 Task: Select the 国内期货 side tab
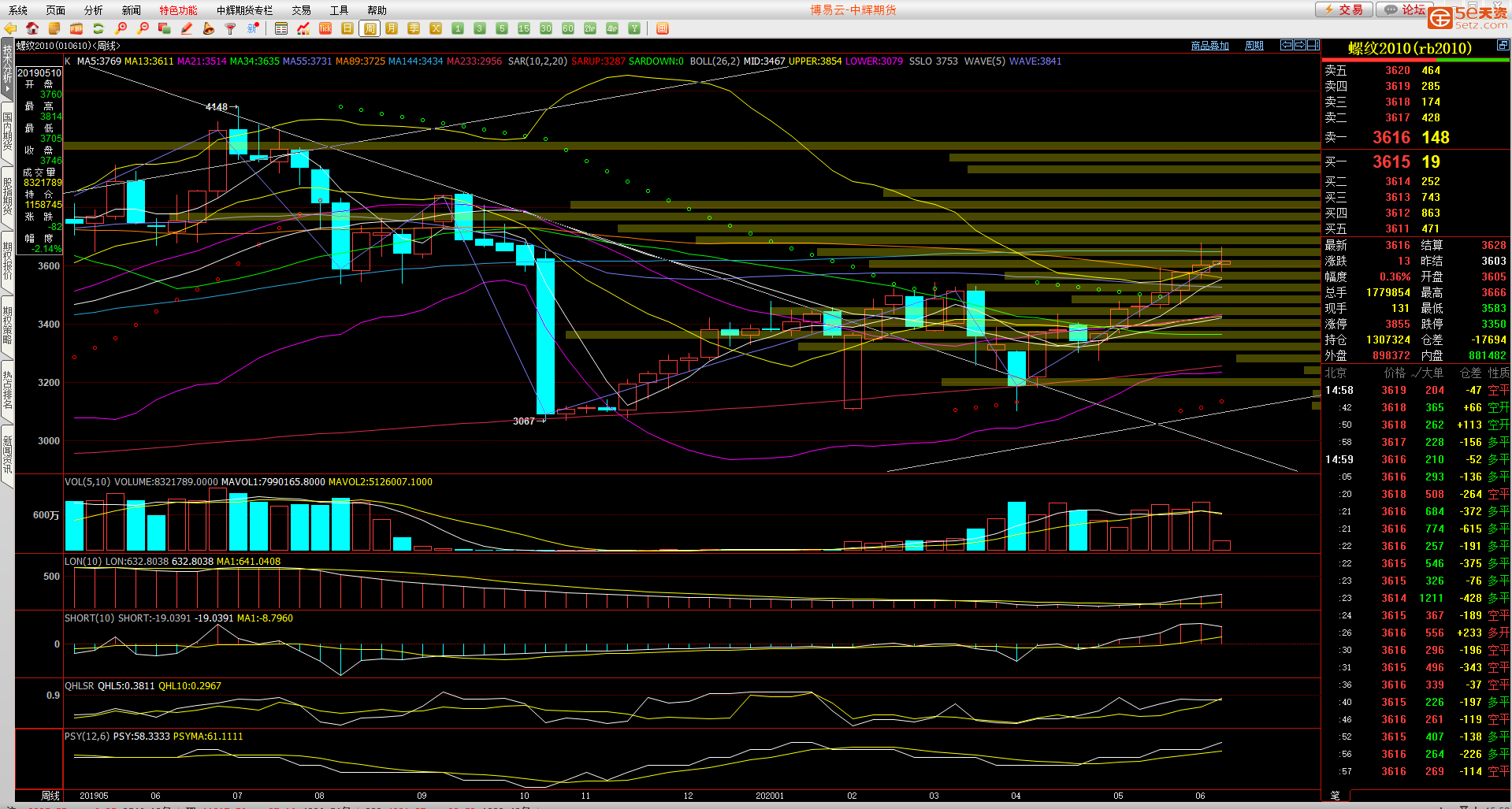pyautogui.click(x=7, y=132)
